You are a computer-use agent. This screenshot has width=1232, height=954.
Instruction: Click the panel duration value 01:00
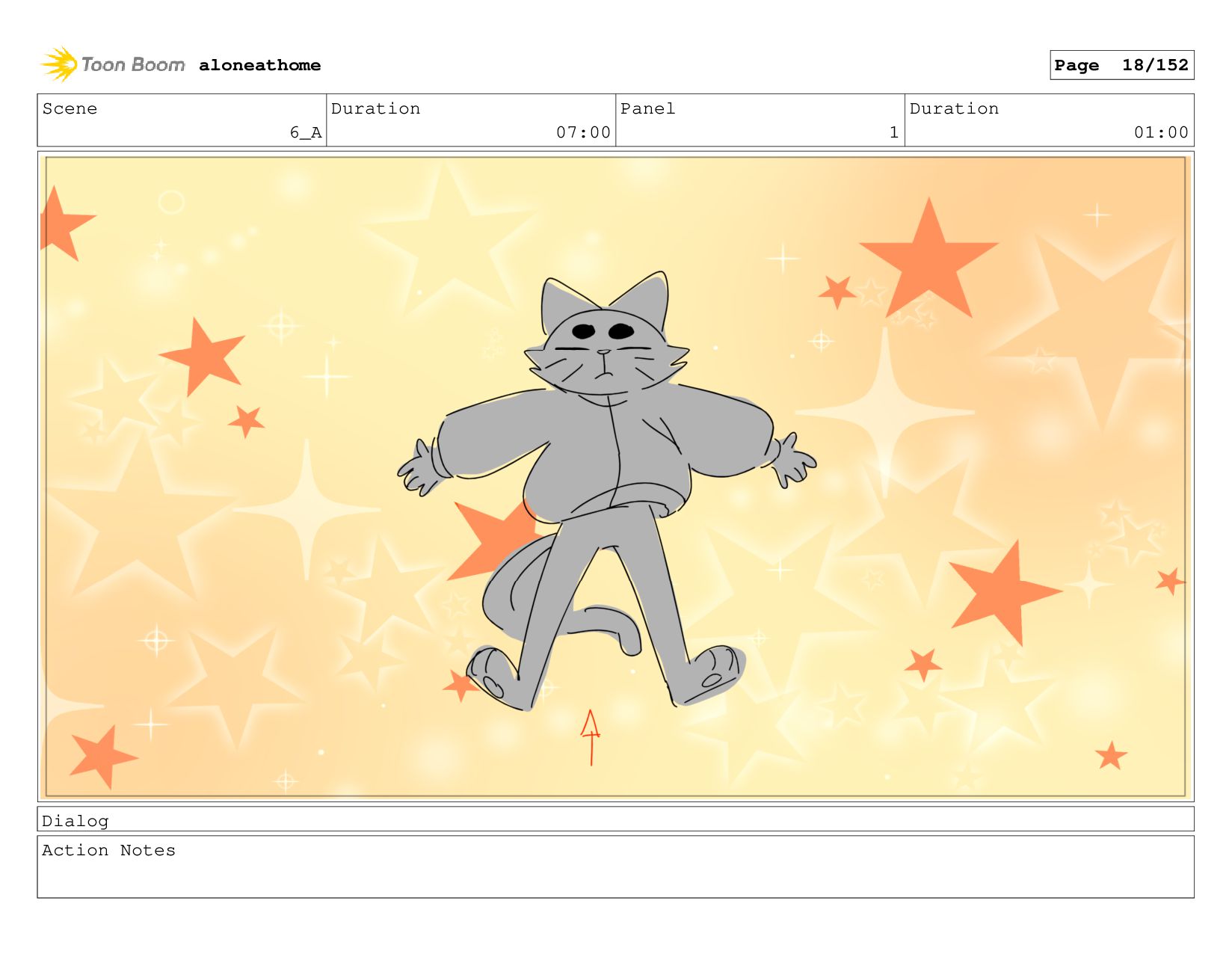click(x=1161, y=132)
